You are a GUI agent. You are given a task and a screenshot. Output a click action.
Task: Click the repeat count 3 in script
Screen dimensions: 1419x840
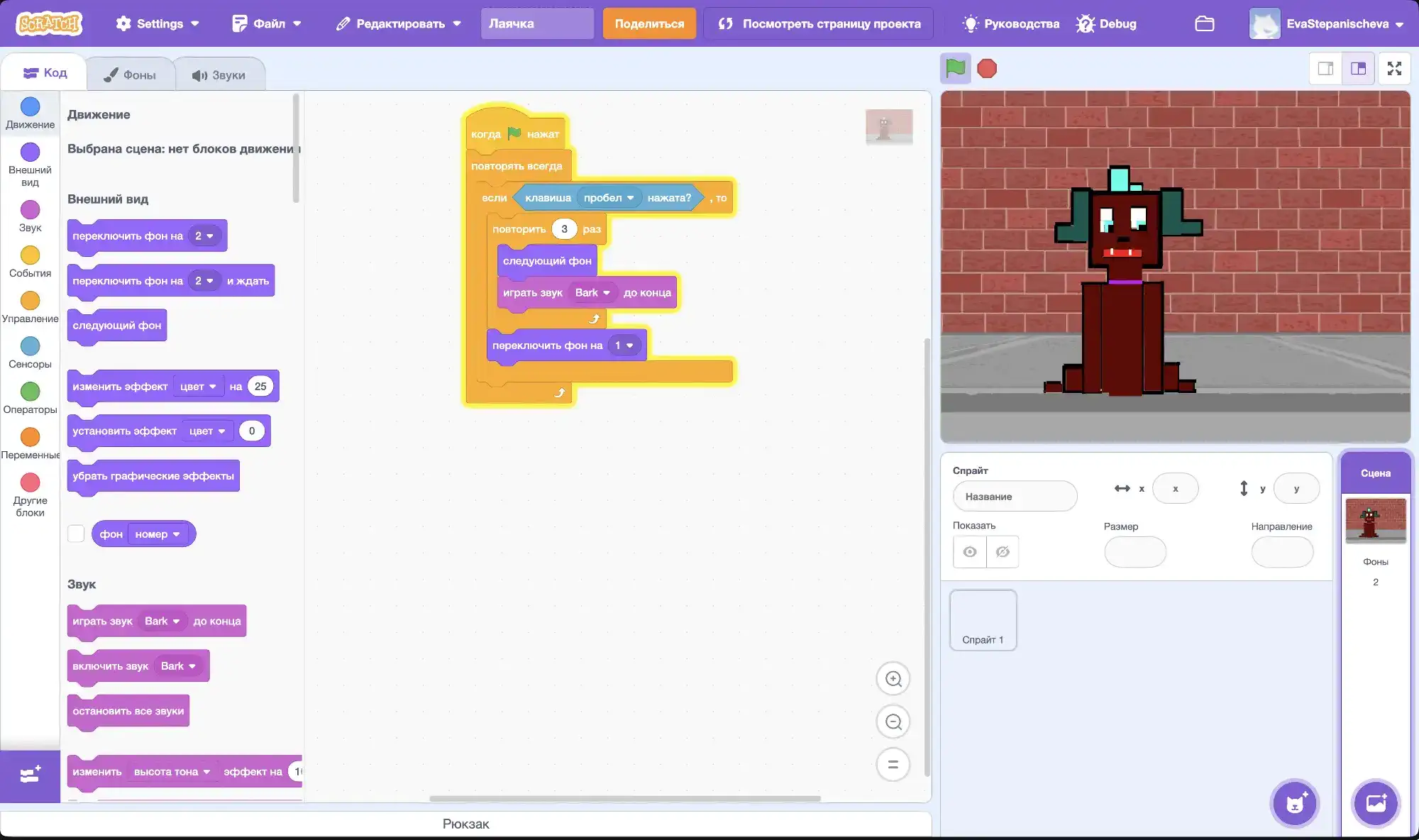click(x=564, y=229)
